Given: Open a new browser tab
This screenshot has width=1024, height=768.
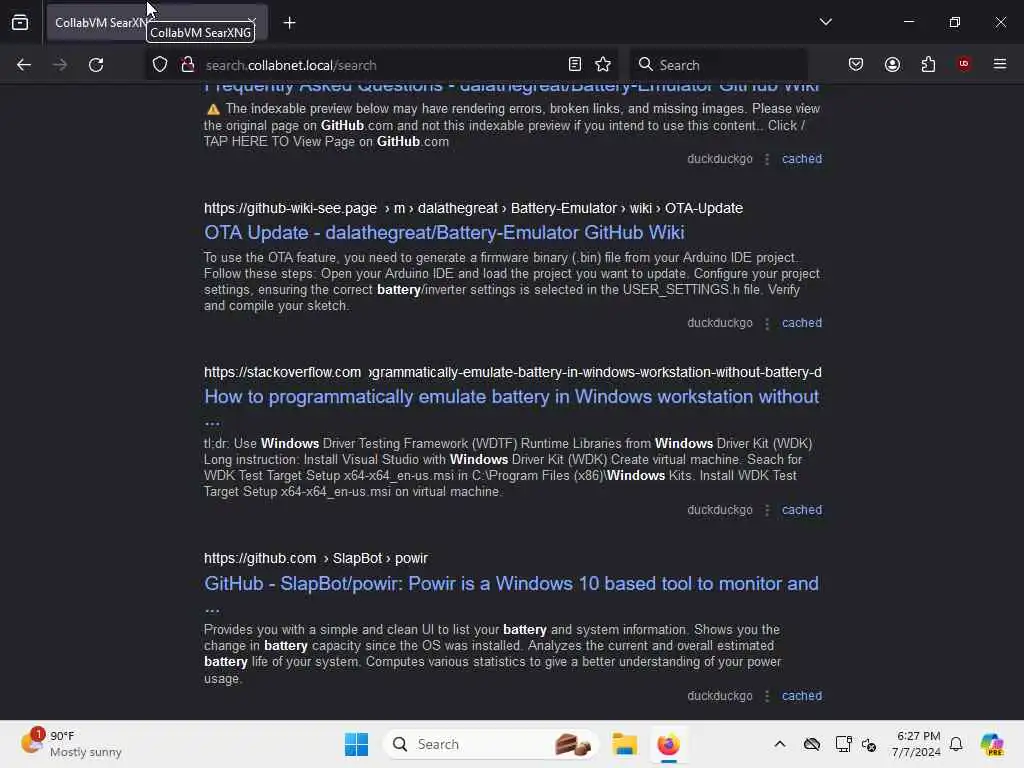Looking at the screenshot, I should pyautogui.click(x=289, y=23).
